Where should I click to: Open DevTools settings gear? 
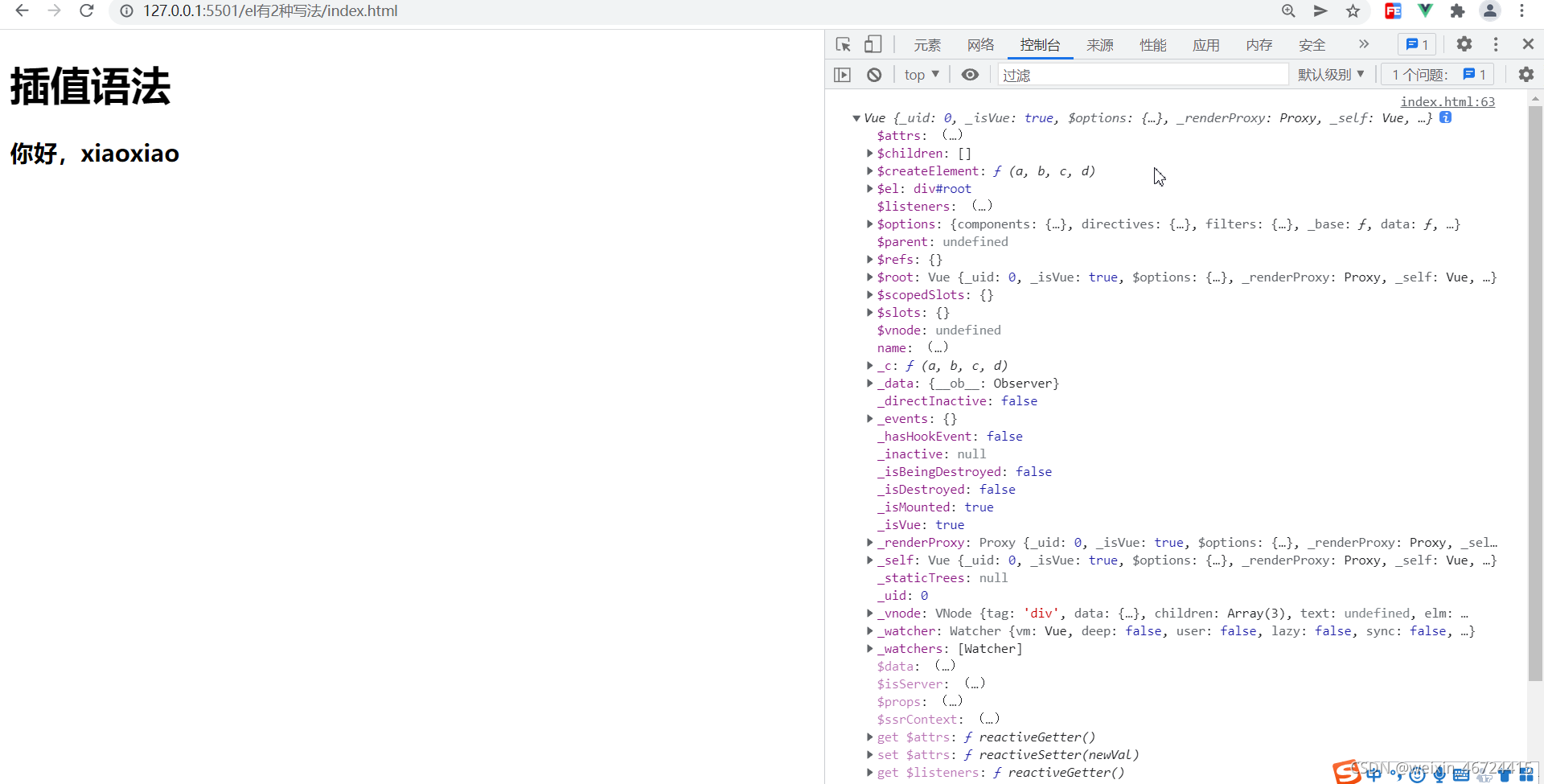(1464, 44)
